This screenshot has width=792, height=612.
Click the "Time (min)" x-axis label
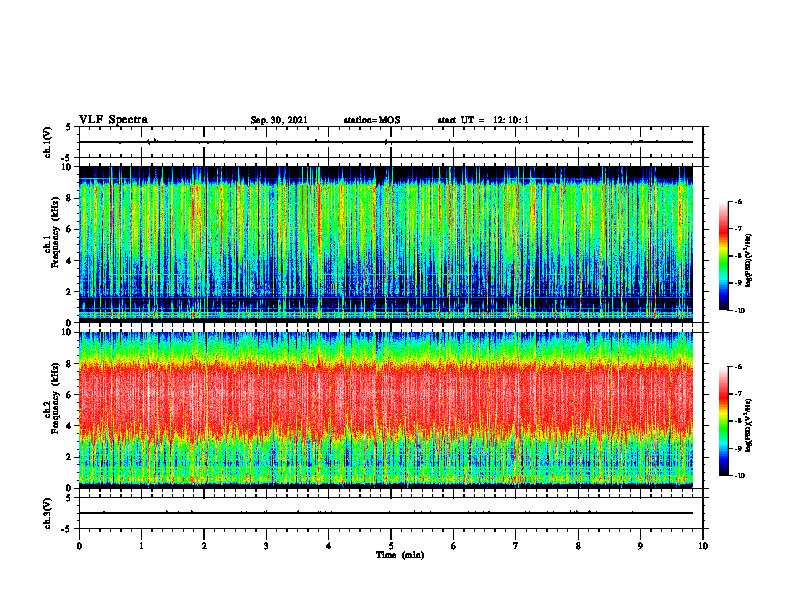400,555
